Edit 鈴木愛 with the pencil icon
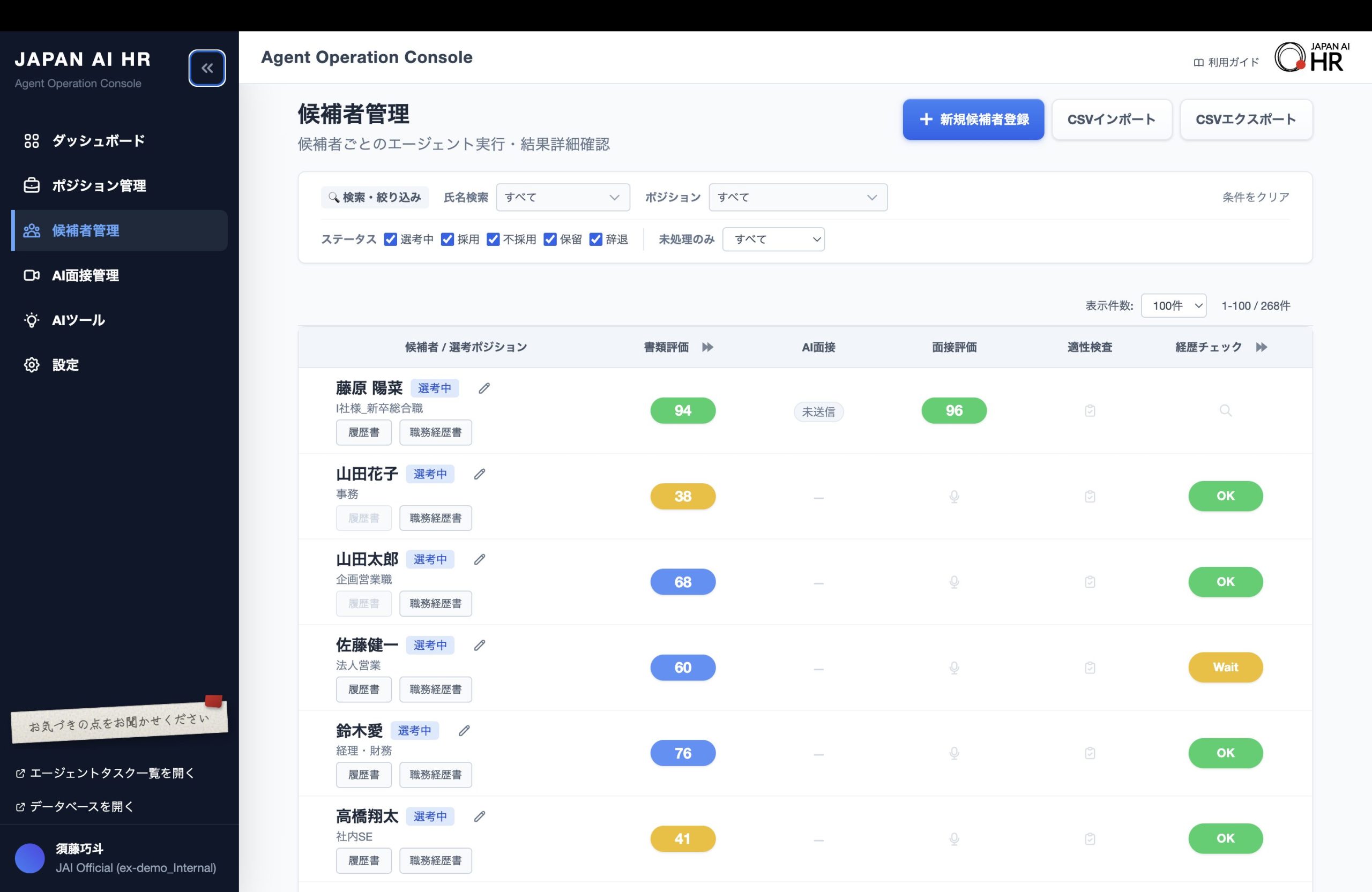This screenshot has width=1372, height=892. (464, 731)
